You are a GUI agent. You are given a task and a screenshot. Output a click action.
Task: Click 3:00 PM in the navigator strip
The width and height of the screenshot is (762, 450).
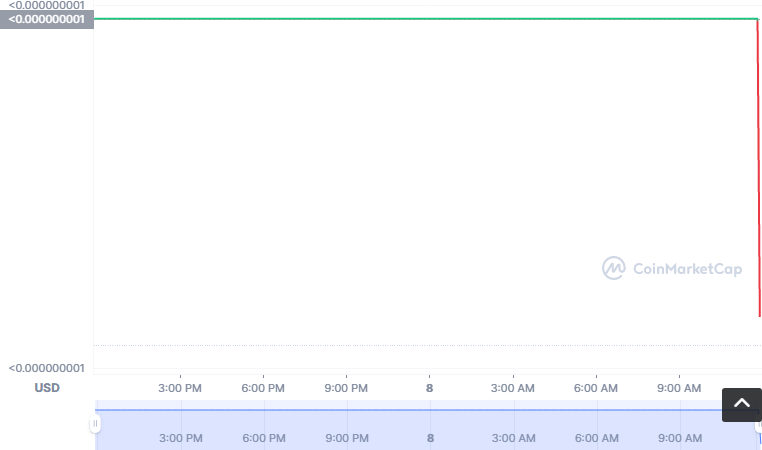(x=180, y=438)
